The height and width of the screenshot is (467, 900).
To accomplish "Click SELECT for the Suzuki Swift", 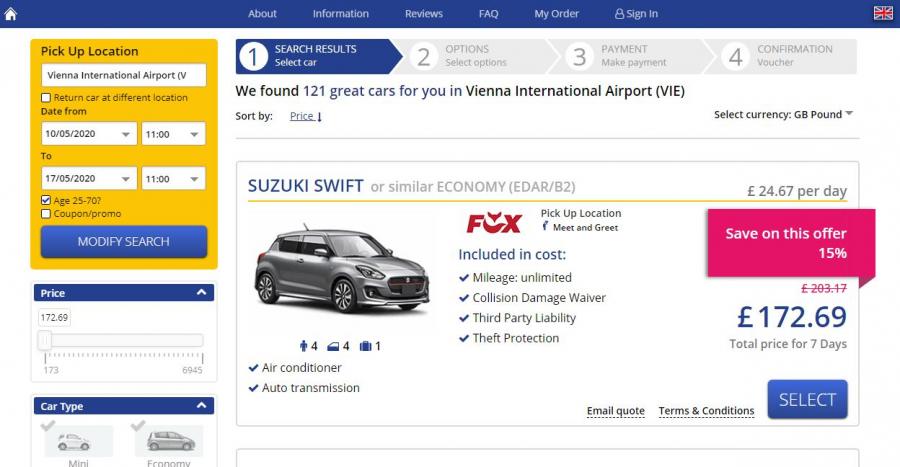I will click(x=807, y=399).
